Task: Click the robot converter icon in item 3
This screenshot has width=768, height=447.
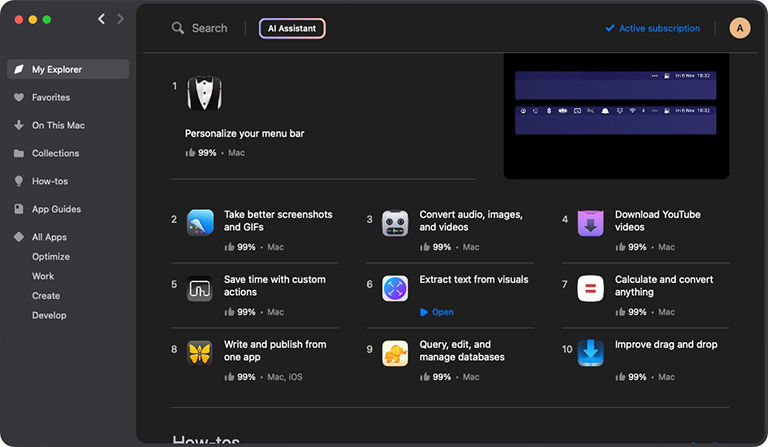Action: (395, 223)
